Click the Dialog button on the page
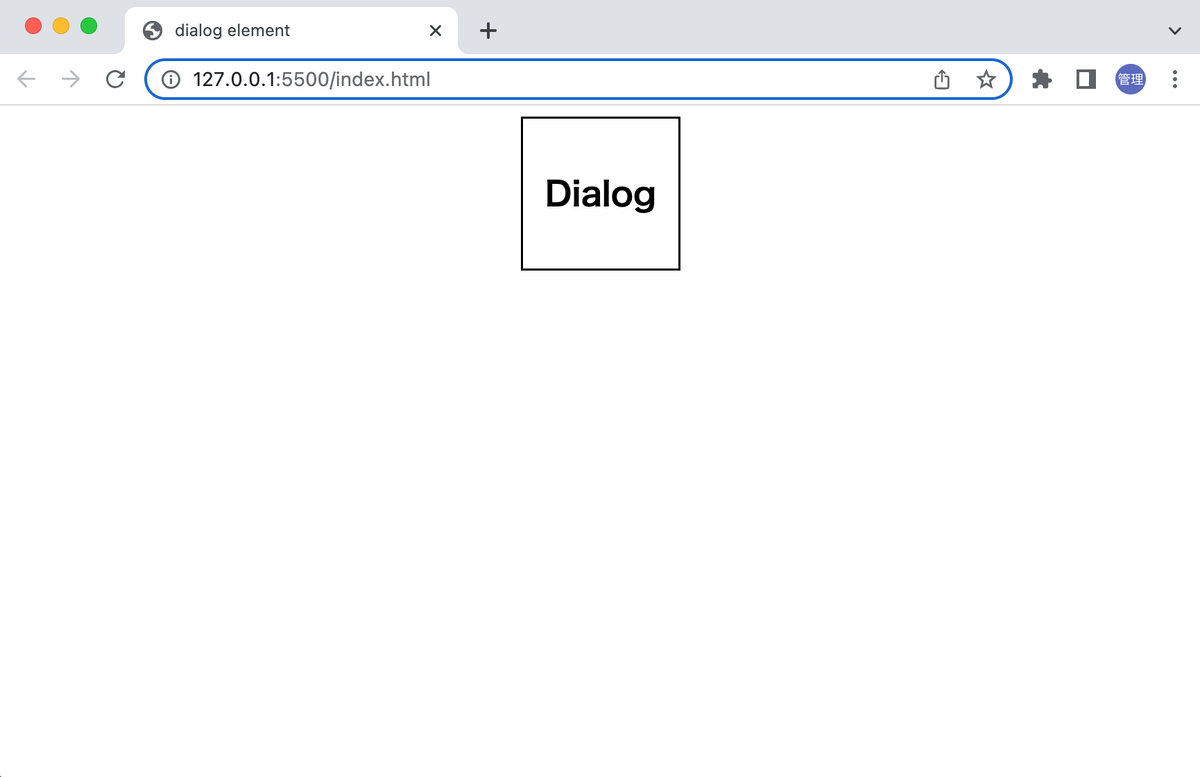Image resolution: width=1200 pixels, height=777 pixels. [600, 193]
